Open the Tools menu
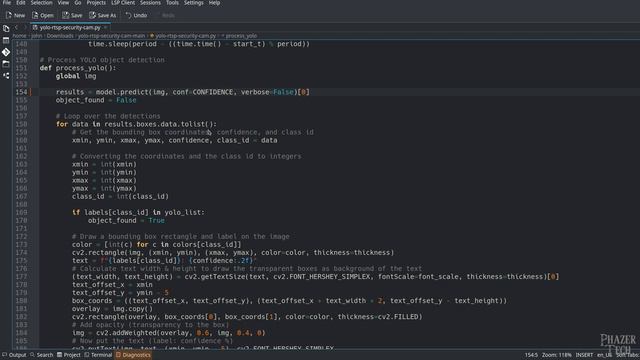This screenshot has height=360, width=640. [172, 3]
